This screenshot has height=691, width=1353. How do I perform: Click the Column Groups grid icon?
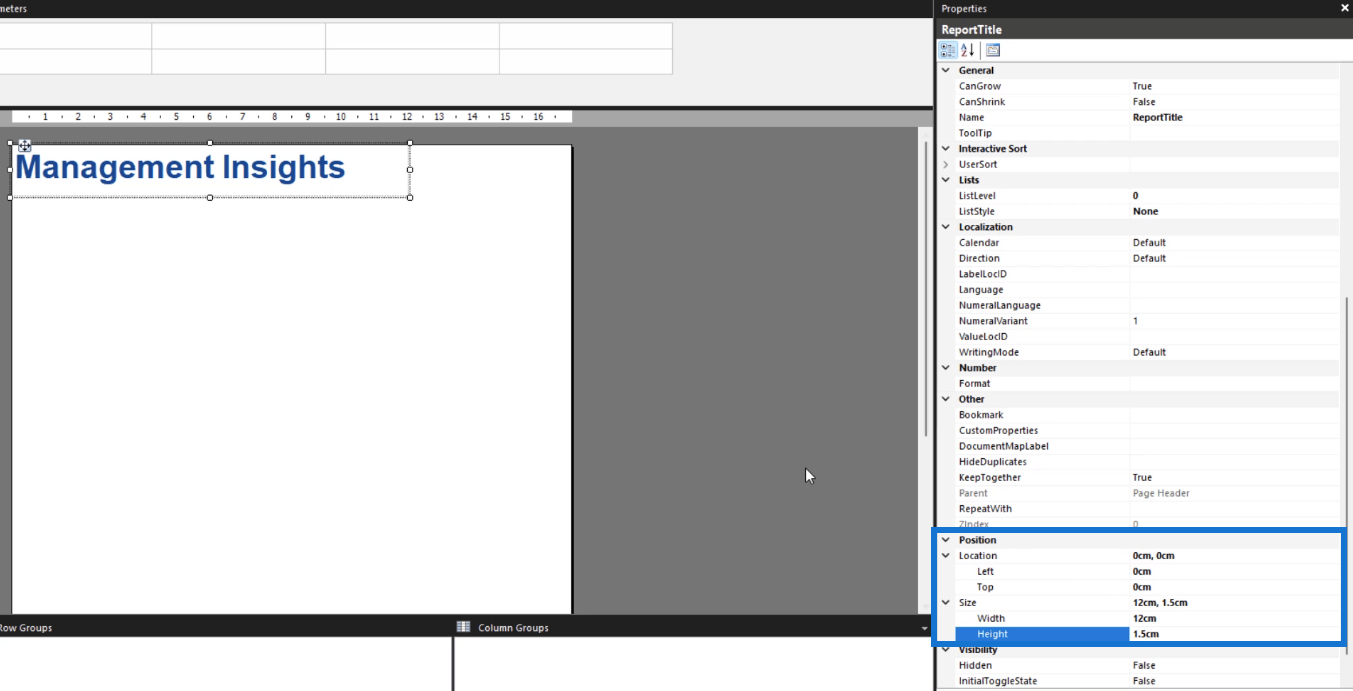(x=464, y=627)
